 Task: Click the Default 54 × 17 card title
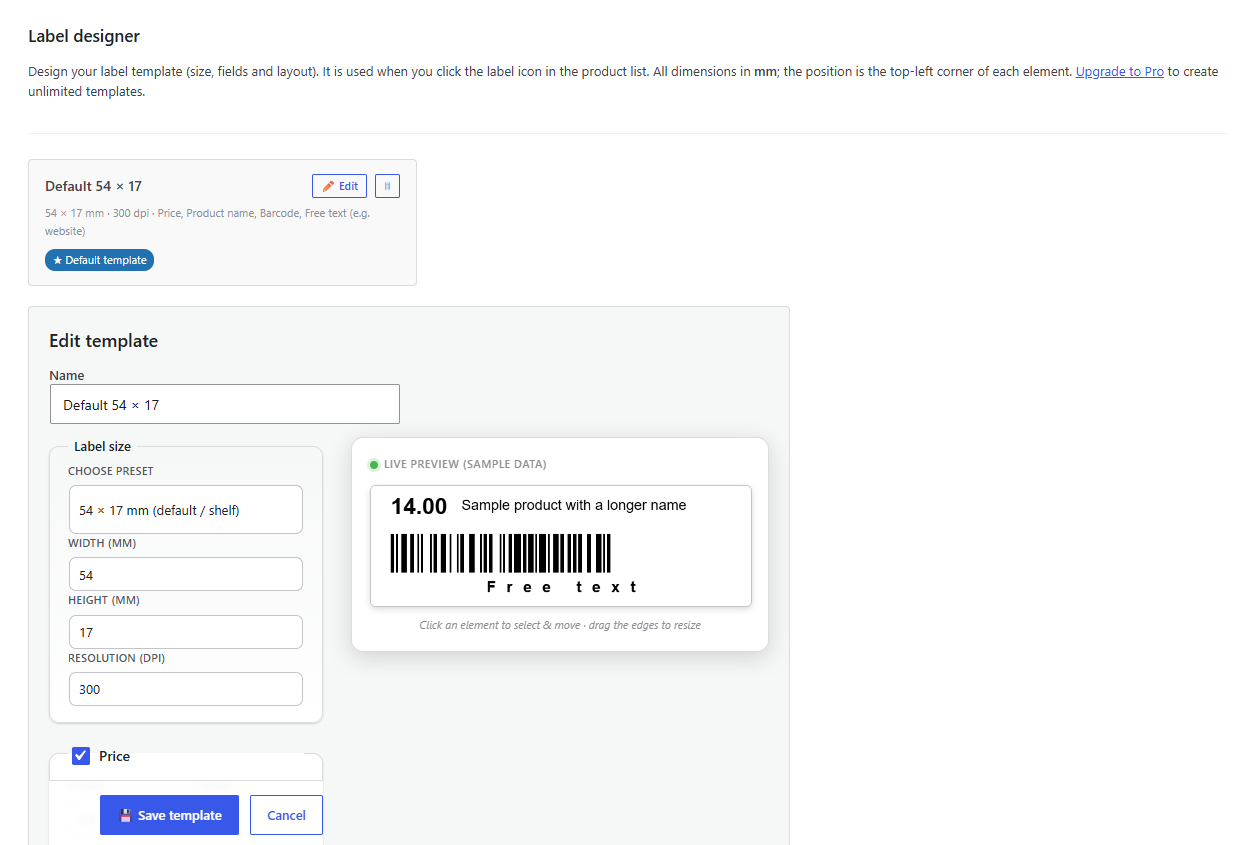click(x=94, y=186)
